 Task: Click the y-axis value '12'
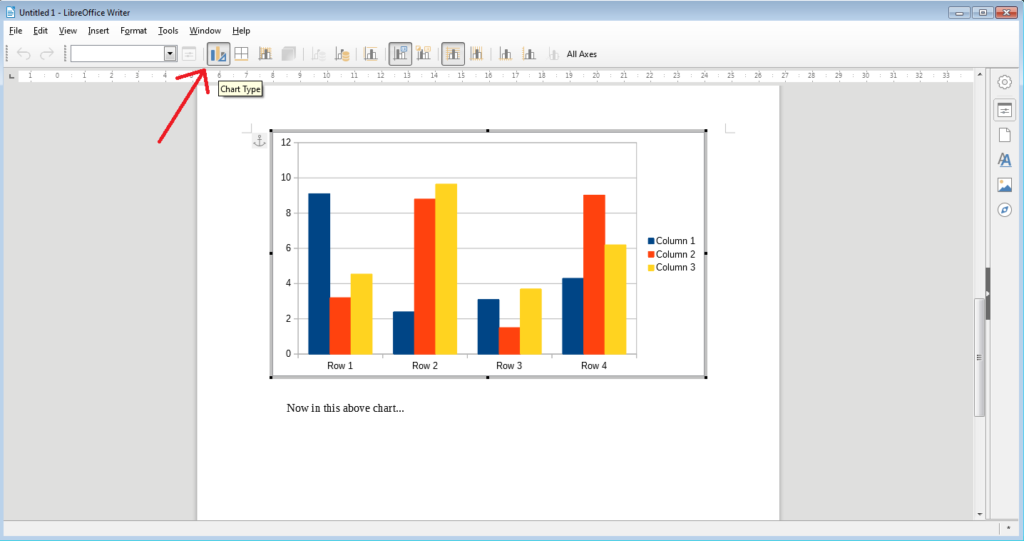(x=286, y=142)
